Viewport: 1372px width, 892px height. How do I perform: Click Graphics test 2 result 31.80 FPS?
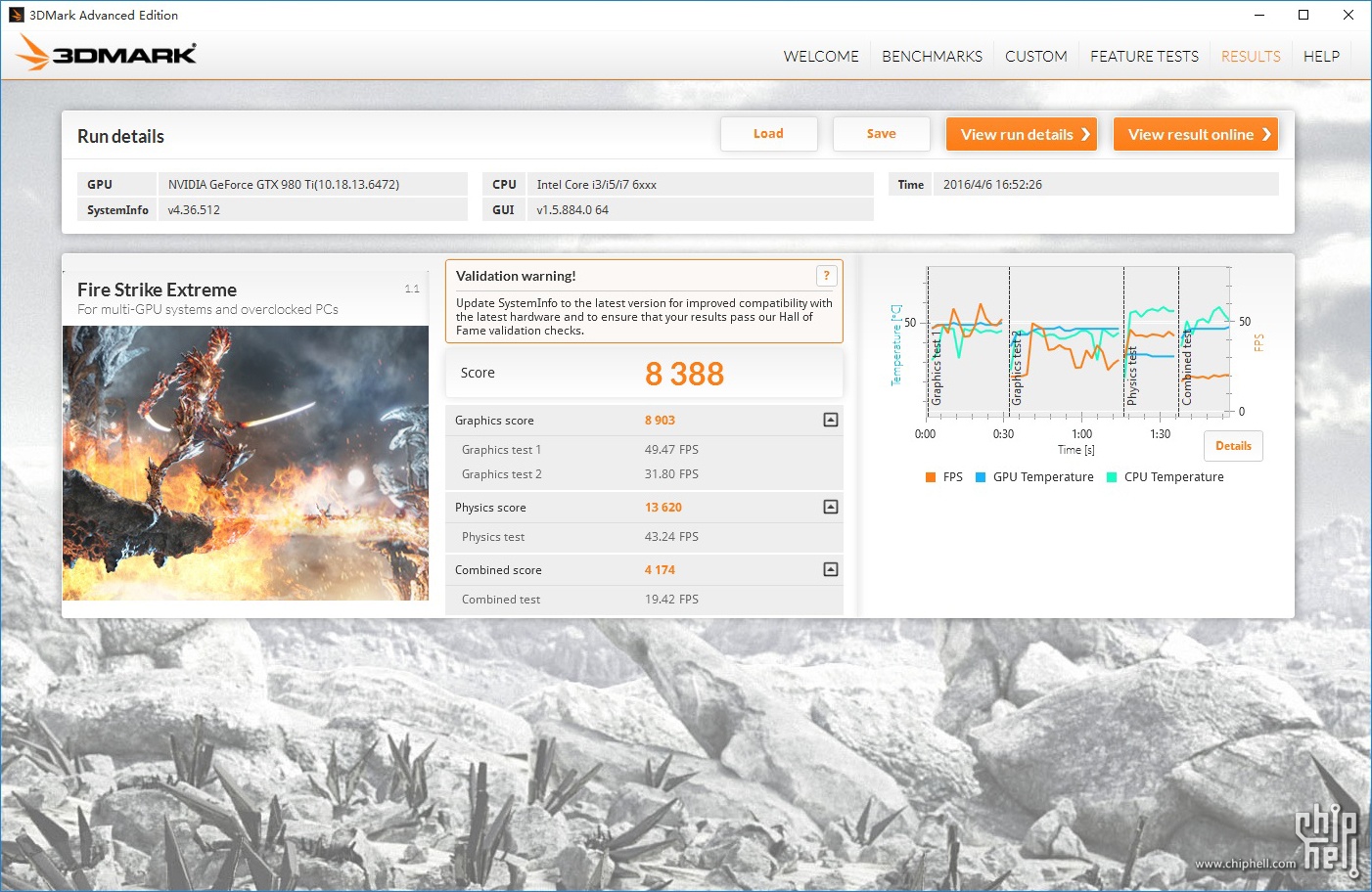(x=671, y=474)
